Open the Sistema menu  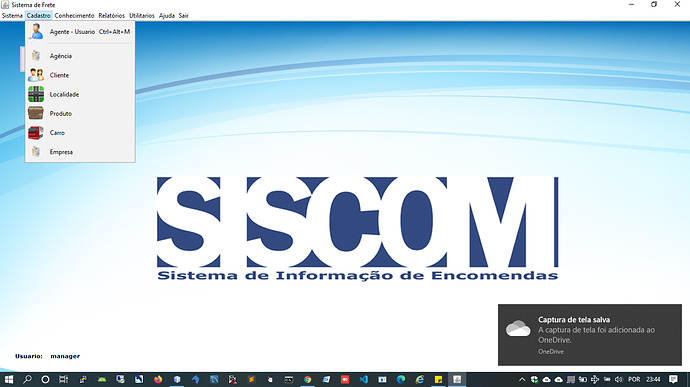pos(12,15)
